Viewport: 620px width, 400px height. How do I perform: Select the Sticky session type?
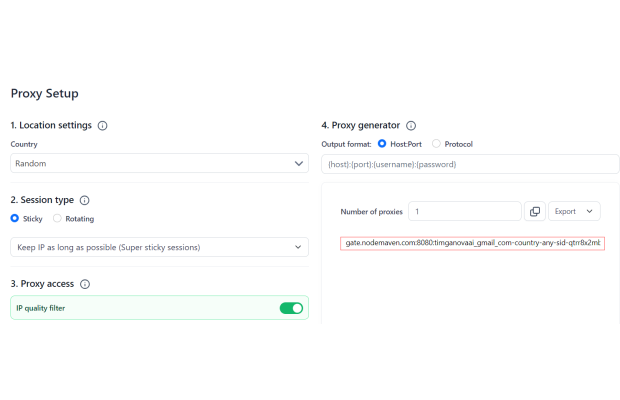(x=15, y=218)
